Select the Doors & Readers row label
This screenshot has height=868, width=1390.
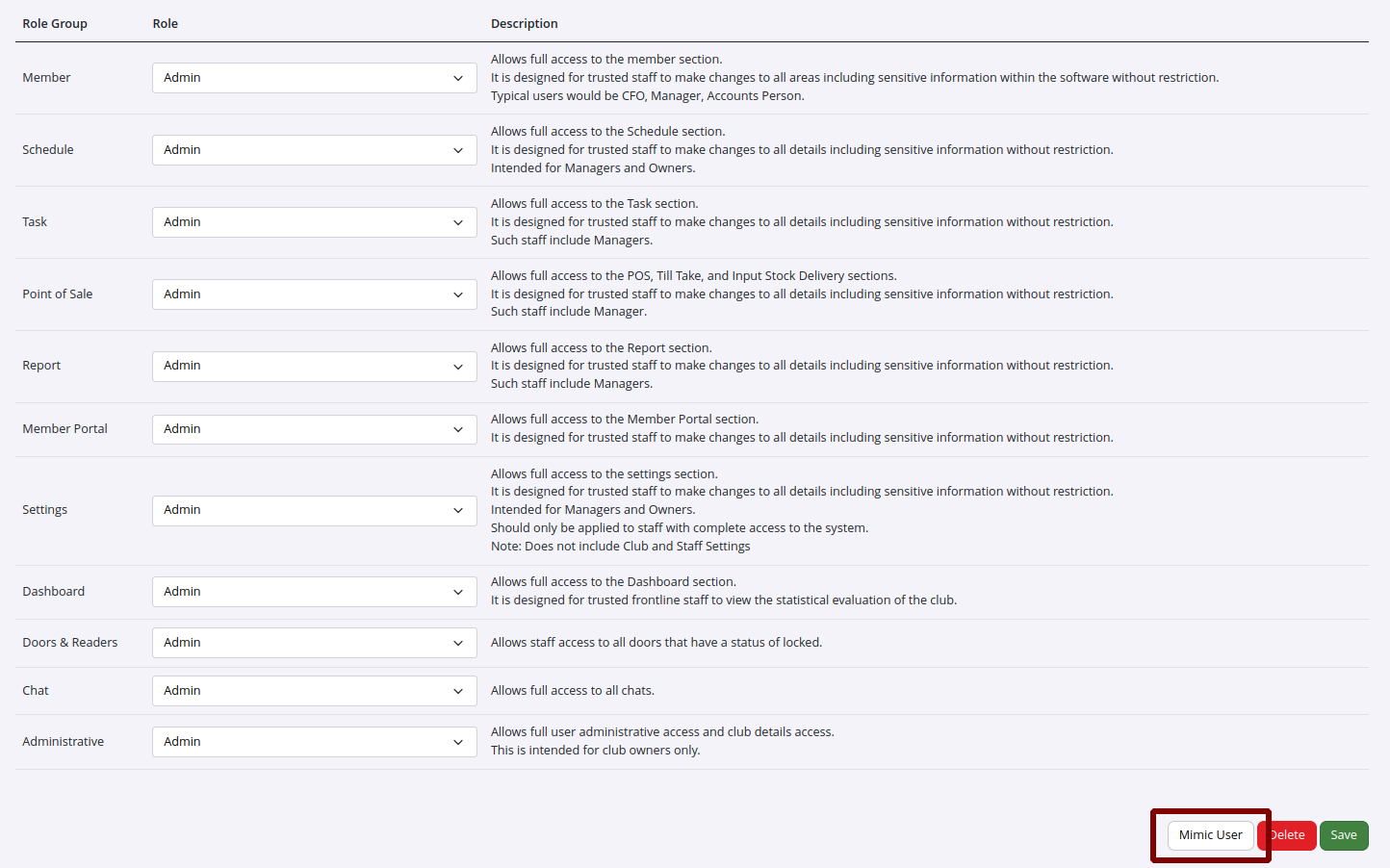coord(70,643)
